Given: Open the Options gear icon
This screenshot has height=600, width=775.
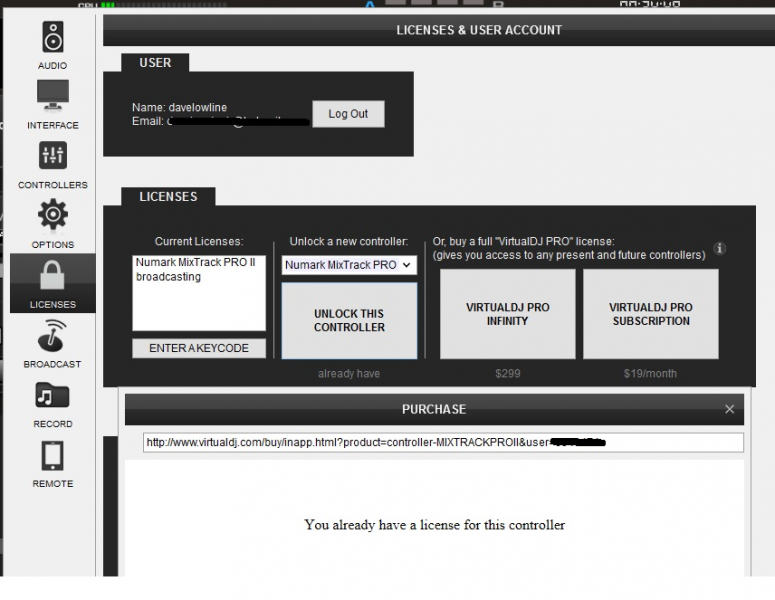Looking at the screenshot, I should (x=53, y=214).
